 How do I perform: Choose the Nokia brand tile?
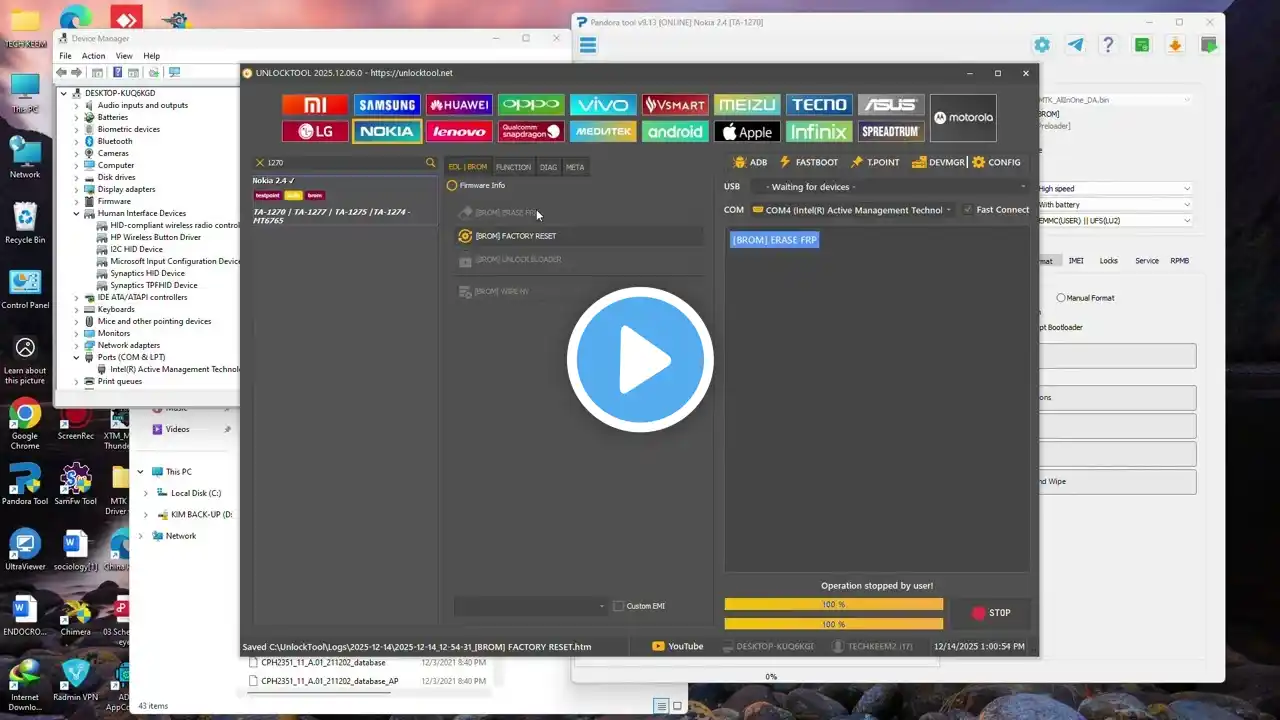387,131
